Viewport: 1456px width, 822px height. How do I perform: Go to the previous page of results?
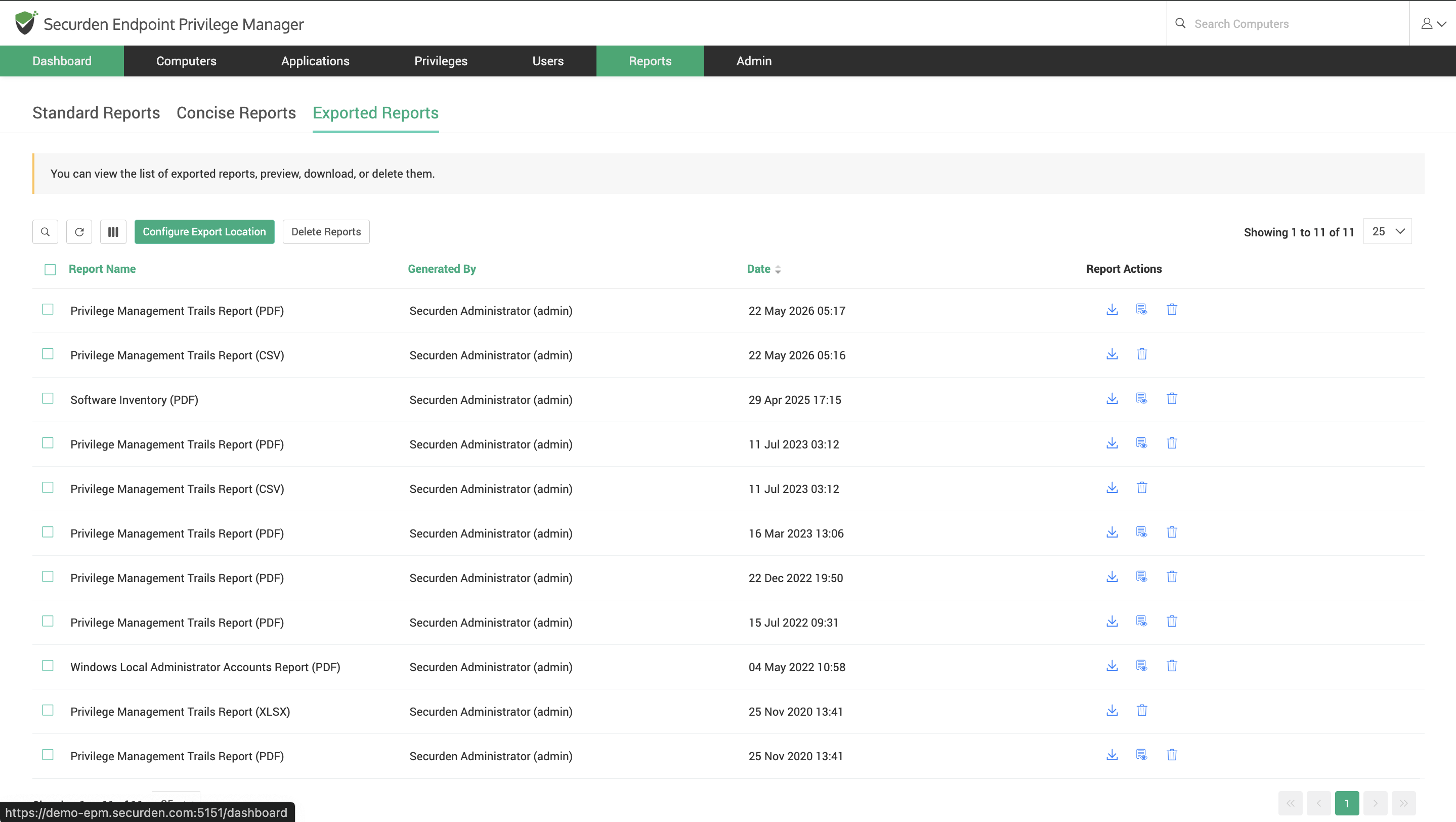[1319, 803]
